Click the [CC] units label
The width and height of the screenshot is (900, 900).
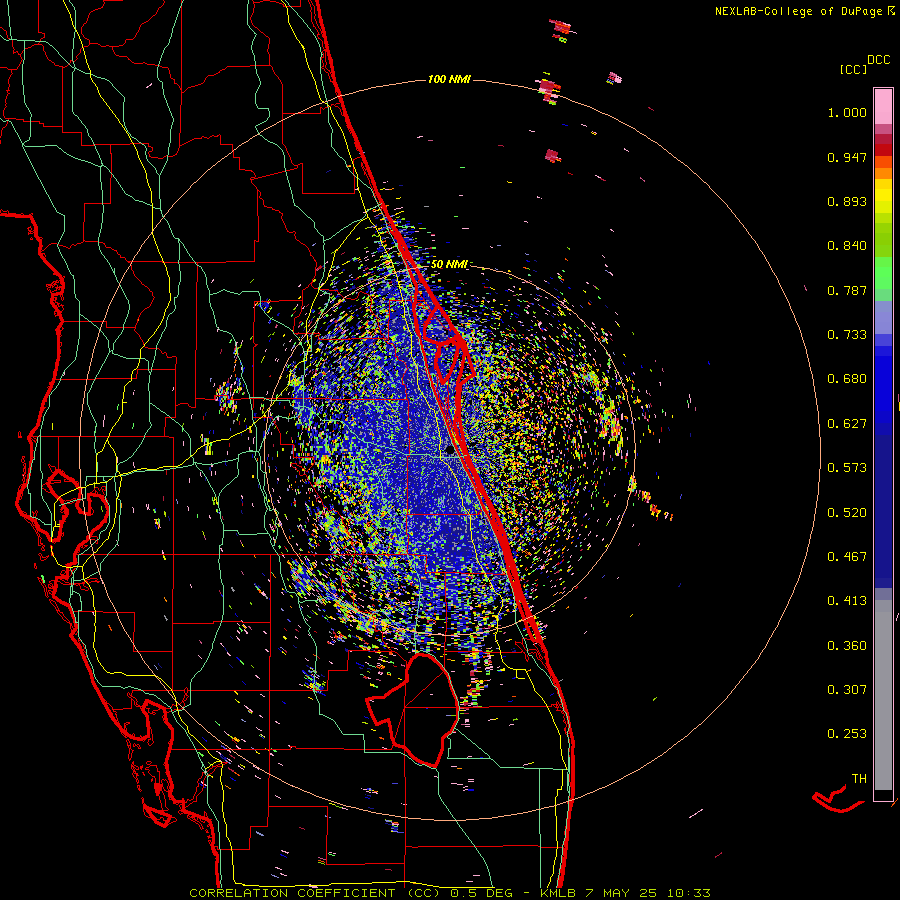853,69
